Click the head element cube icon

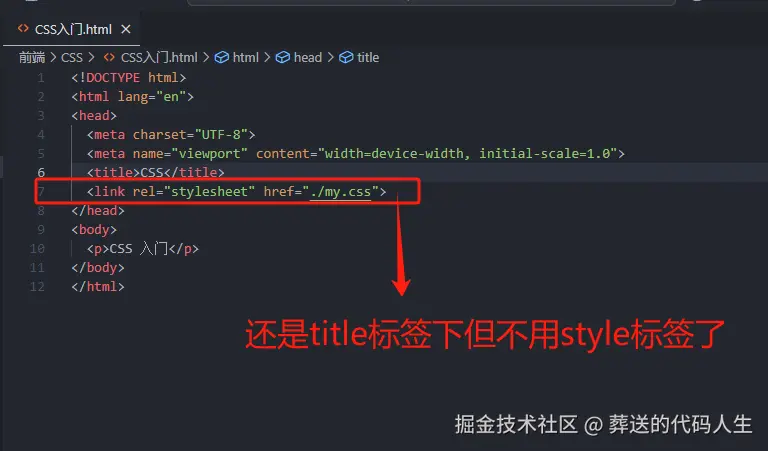(x=283, y=58)
